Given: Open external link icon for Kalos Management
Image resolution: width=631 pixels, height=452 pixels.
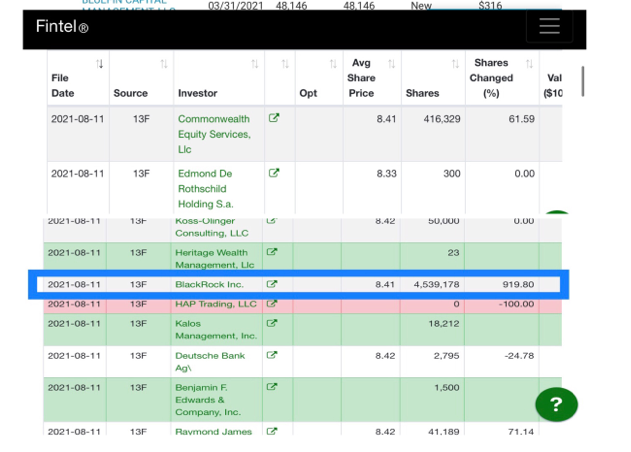Looking at the screenshot, I should click(x=271, y=323).
